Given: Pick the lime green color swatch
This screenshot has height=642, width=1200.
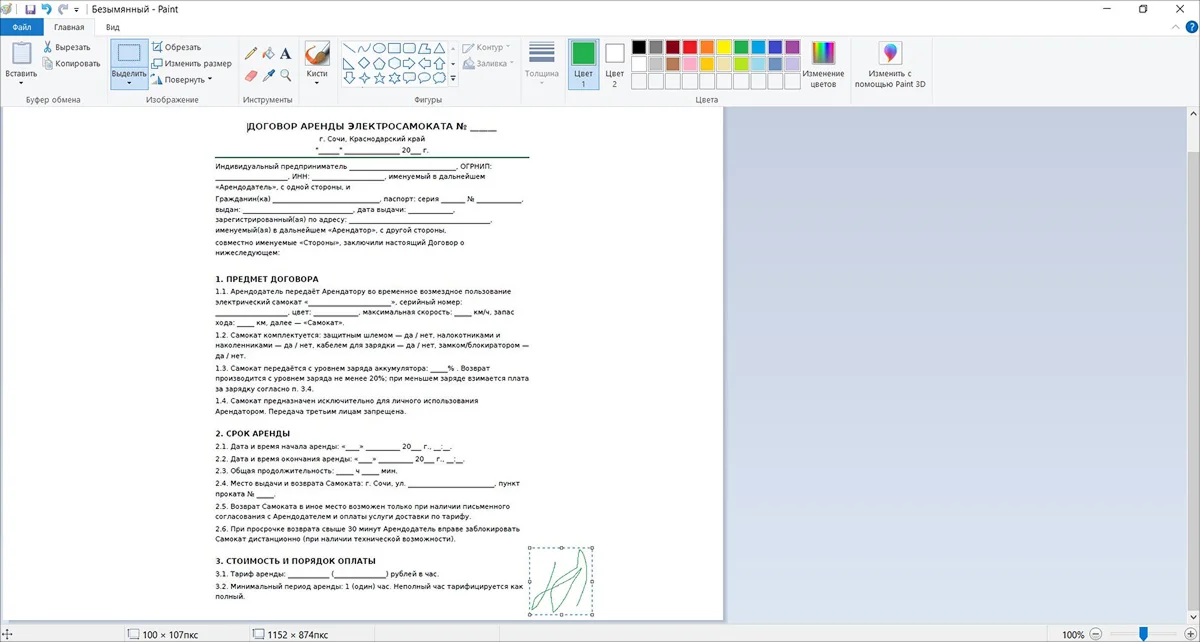Looking at the screenshot, I should [741, 64].
